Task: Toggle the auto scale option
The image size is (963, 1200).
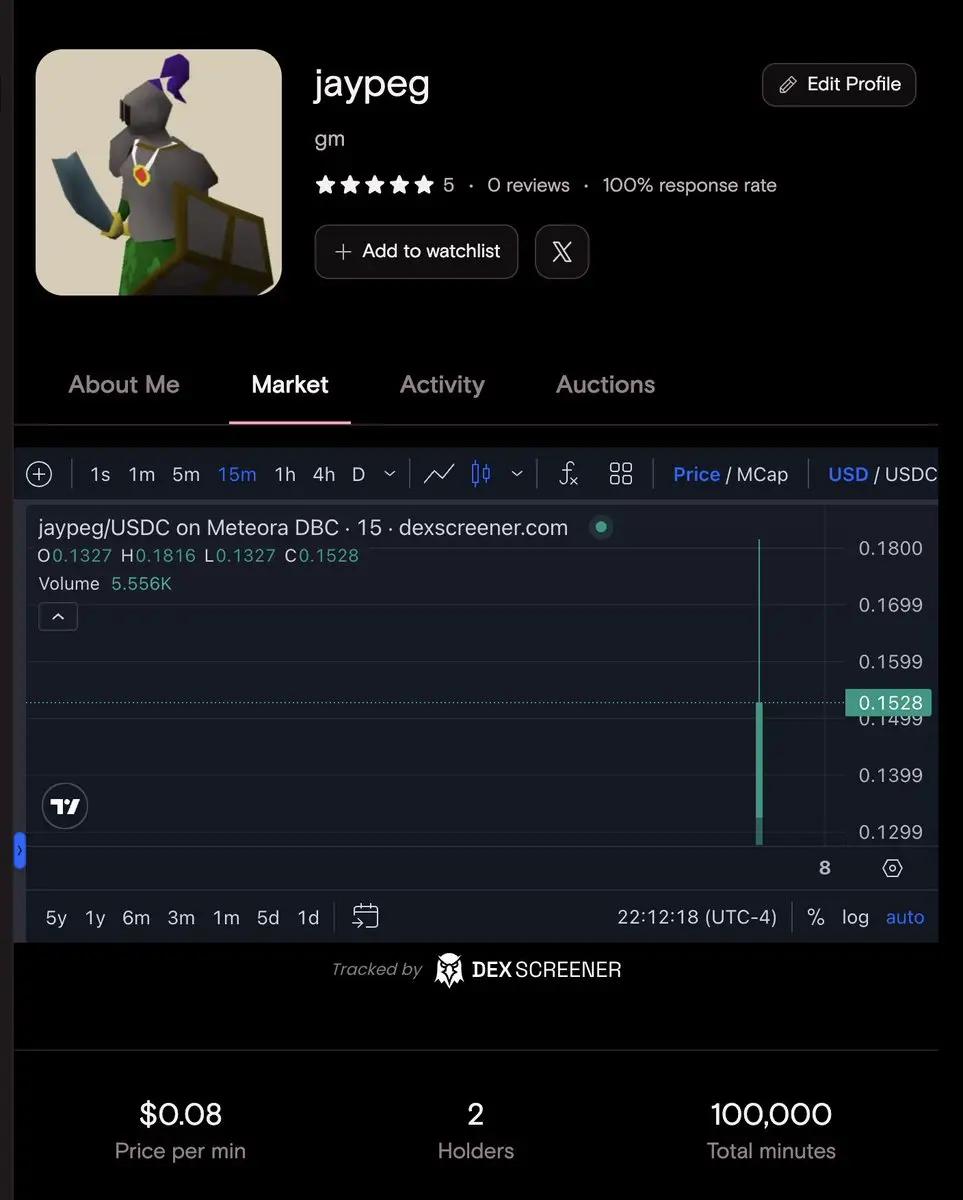Action: [x=905, y=918]
